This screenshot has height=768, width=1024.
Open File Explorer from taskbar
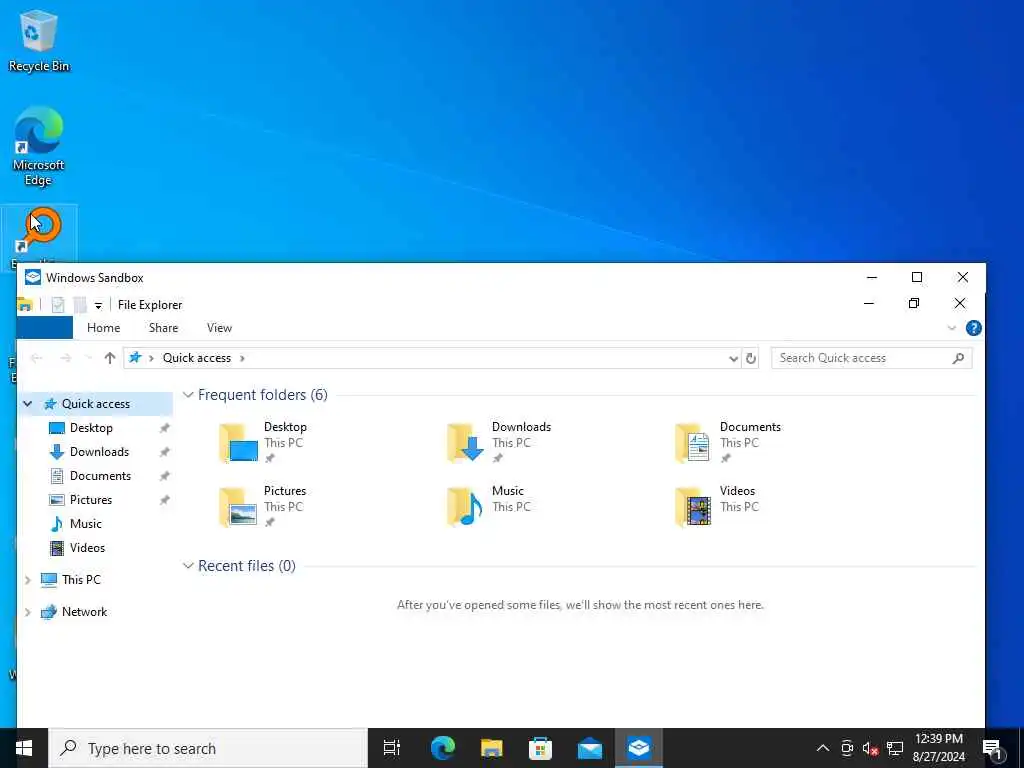tap(492, 748)
